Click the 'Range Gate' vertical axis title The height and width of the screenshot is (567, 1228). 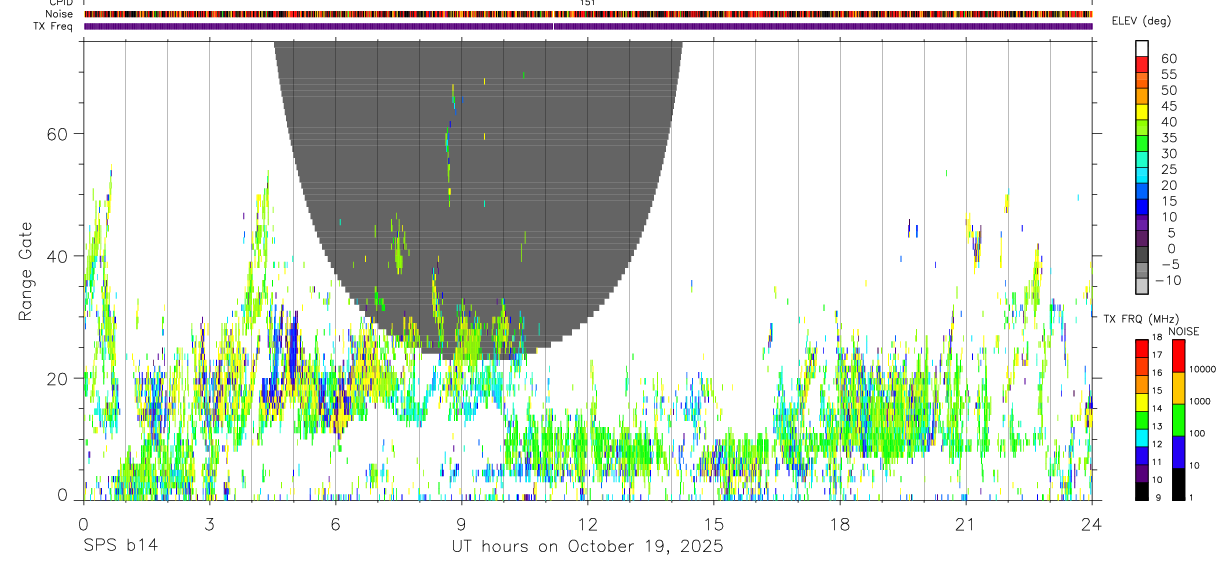25,271
